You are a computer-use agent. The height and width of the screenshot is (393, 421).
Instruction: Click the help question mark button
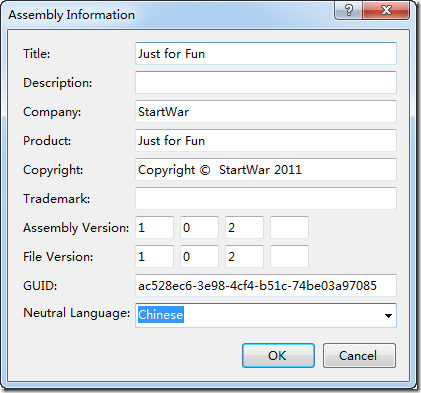(x=349, y=10)
